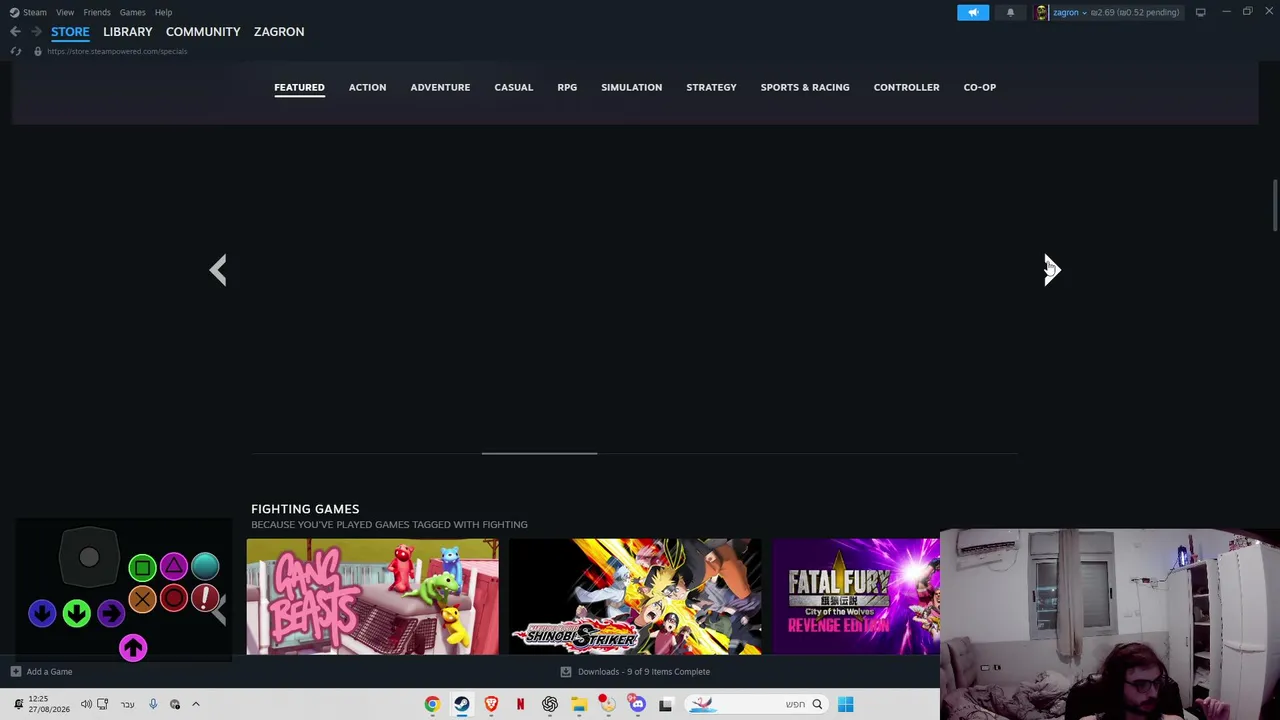Switch to the STORE tab

(x=70, y=32)
